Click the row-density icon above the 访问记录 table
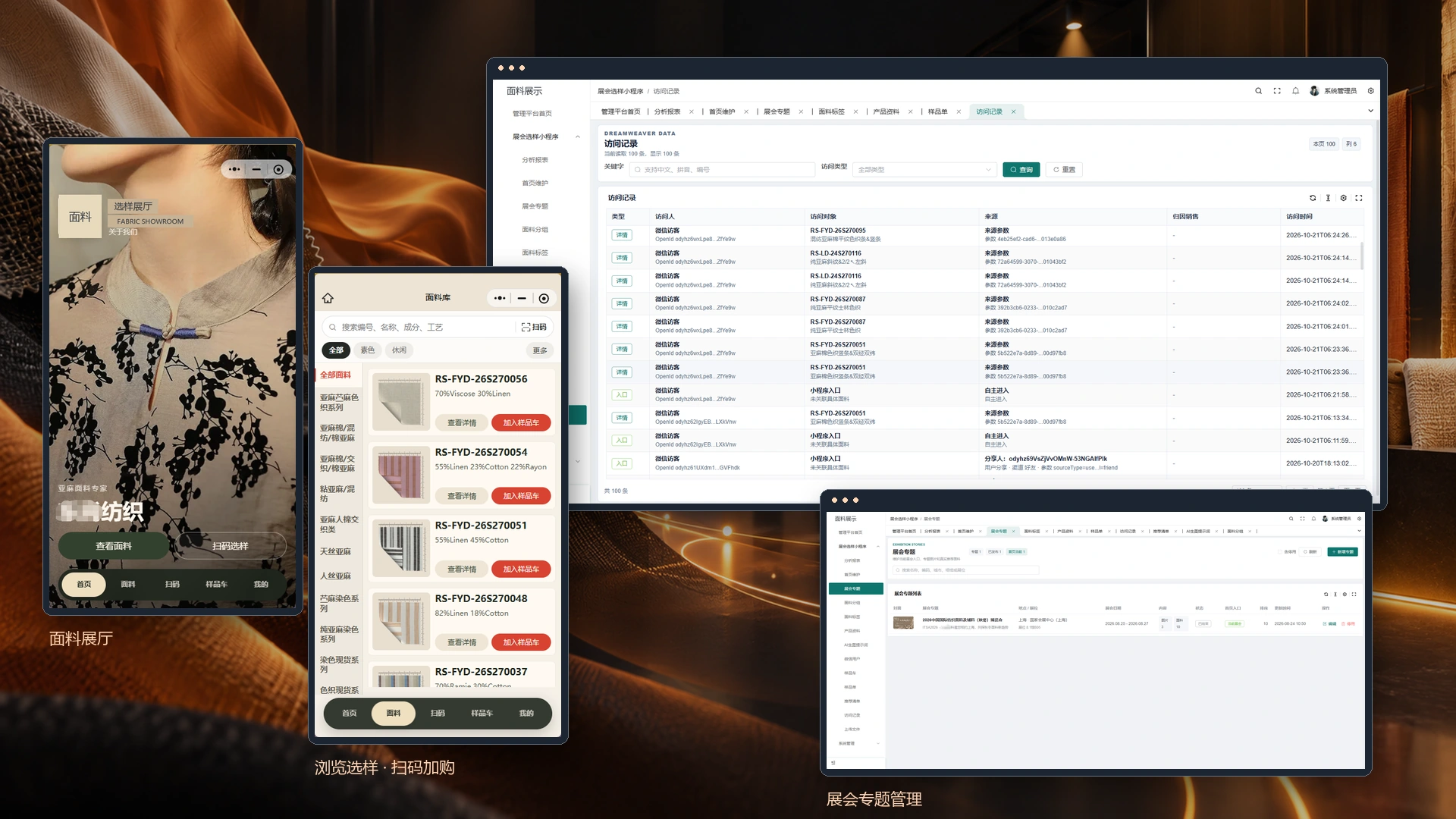This screenshot has height=819, width=1456. tap(1328, 198)
